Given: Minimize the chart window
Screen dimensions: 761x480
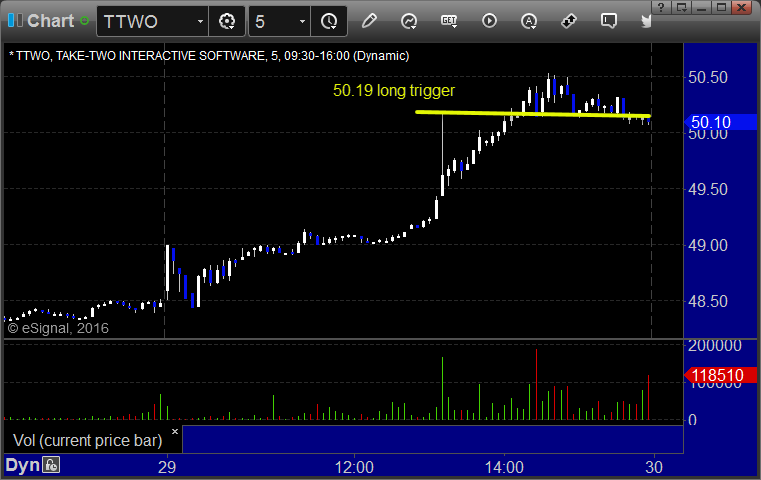Looking at the screenshot, I should coord(702,7).
